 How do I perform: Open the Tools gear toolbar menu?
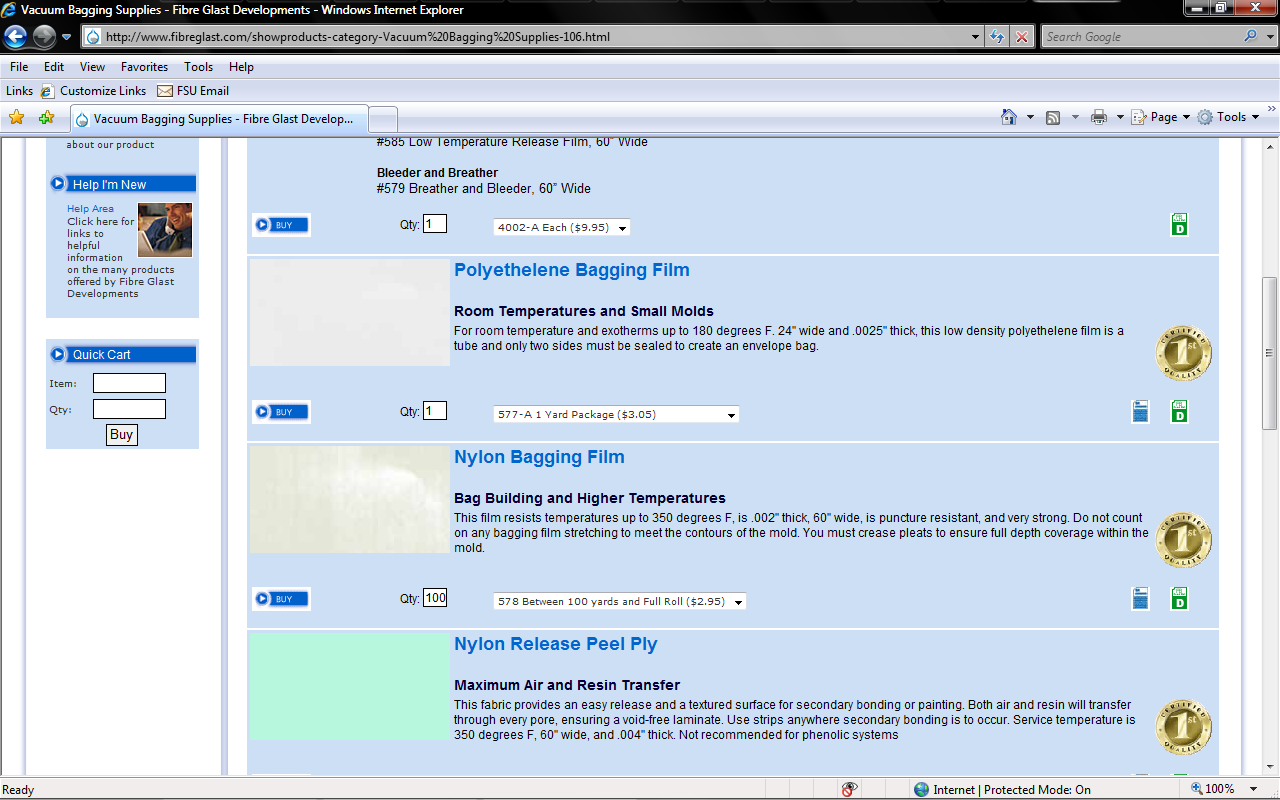click(x=1229, y=117)
